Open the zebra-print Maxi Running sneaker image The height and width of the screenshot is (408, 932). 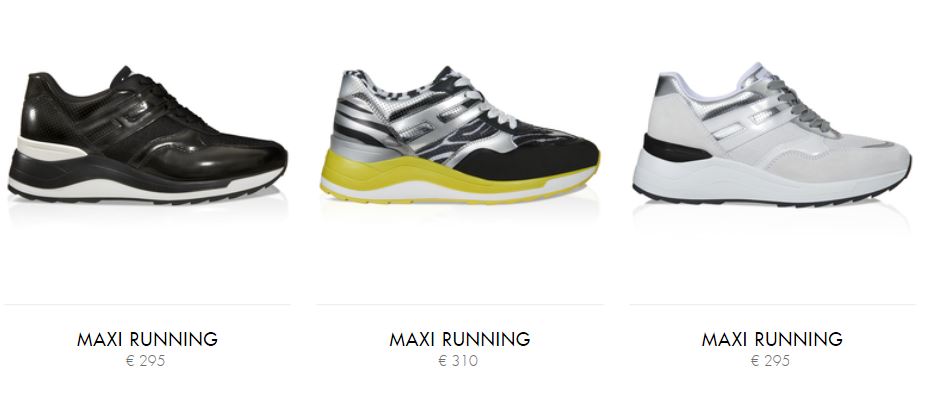coord(460,136)
